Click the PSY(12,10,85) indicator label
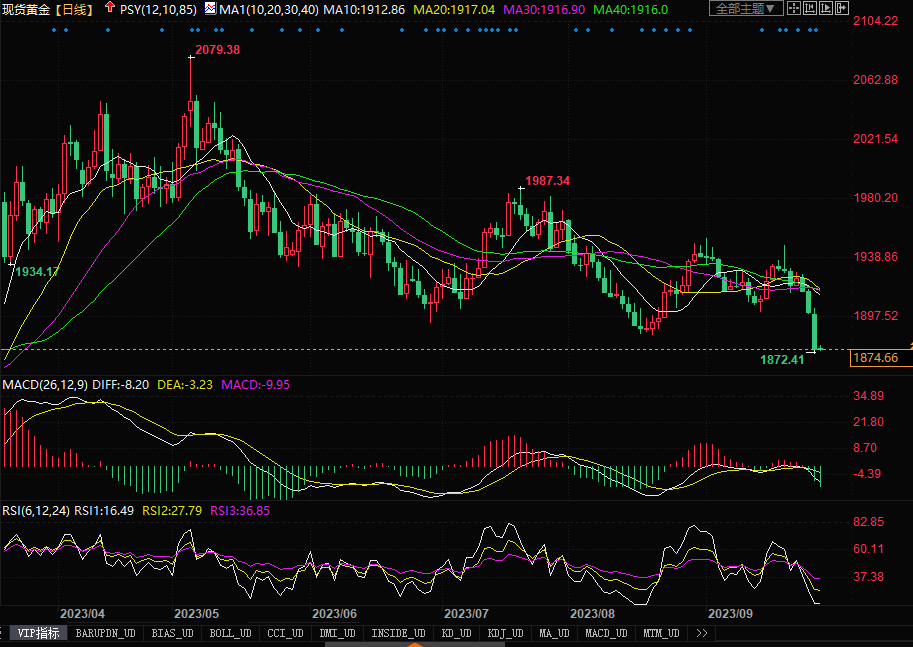 (155, 9)
